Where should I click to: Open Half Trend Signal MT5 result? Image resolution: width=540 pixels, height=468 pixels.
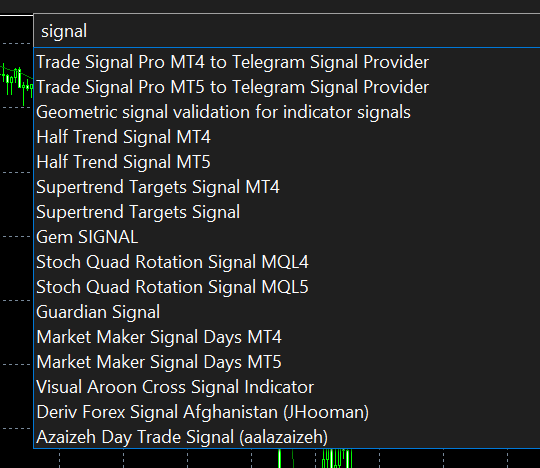click(287, 162)
